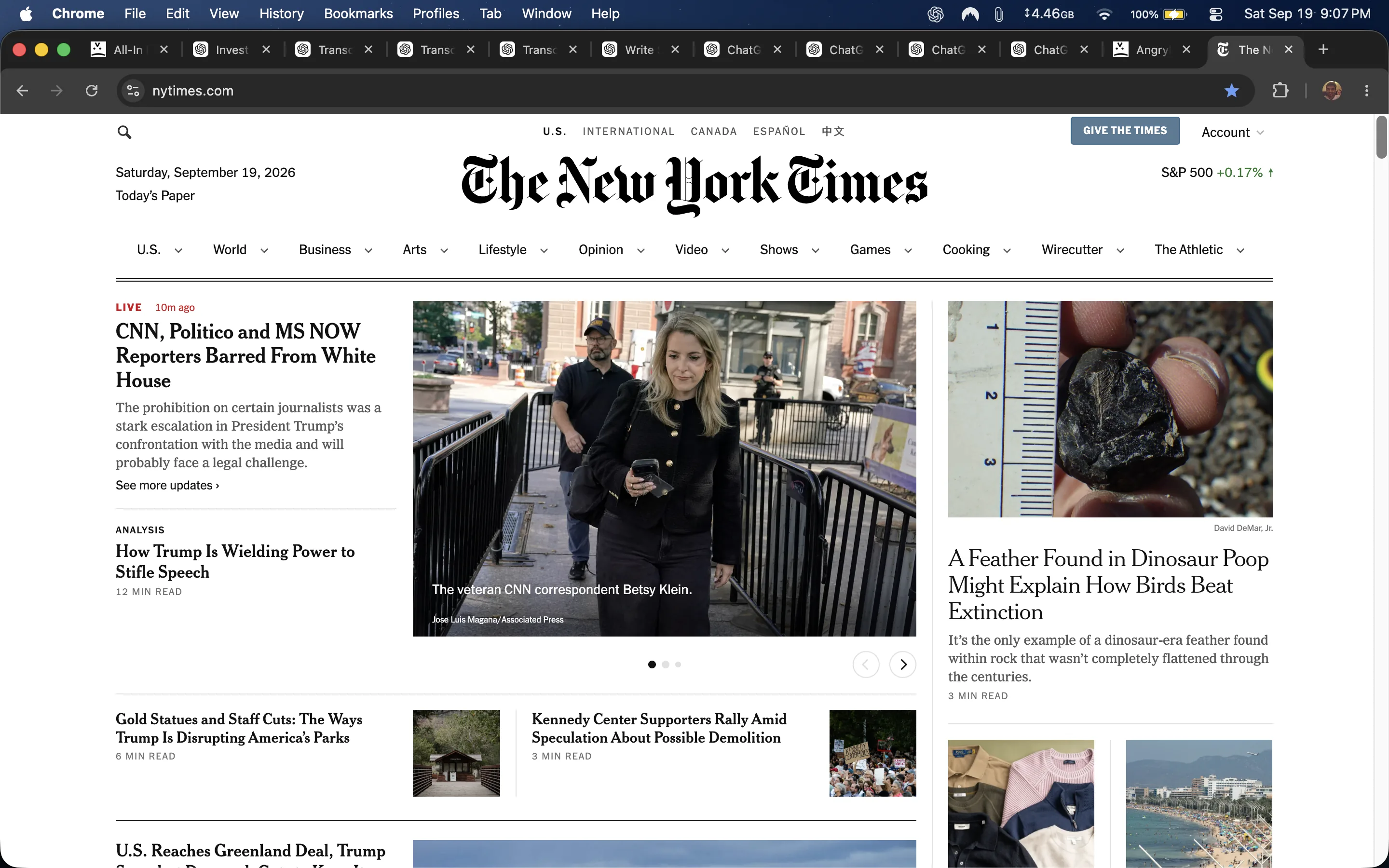Click 'See more updates' link

point(167,486)
